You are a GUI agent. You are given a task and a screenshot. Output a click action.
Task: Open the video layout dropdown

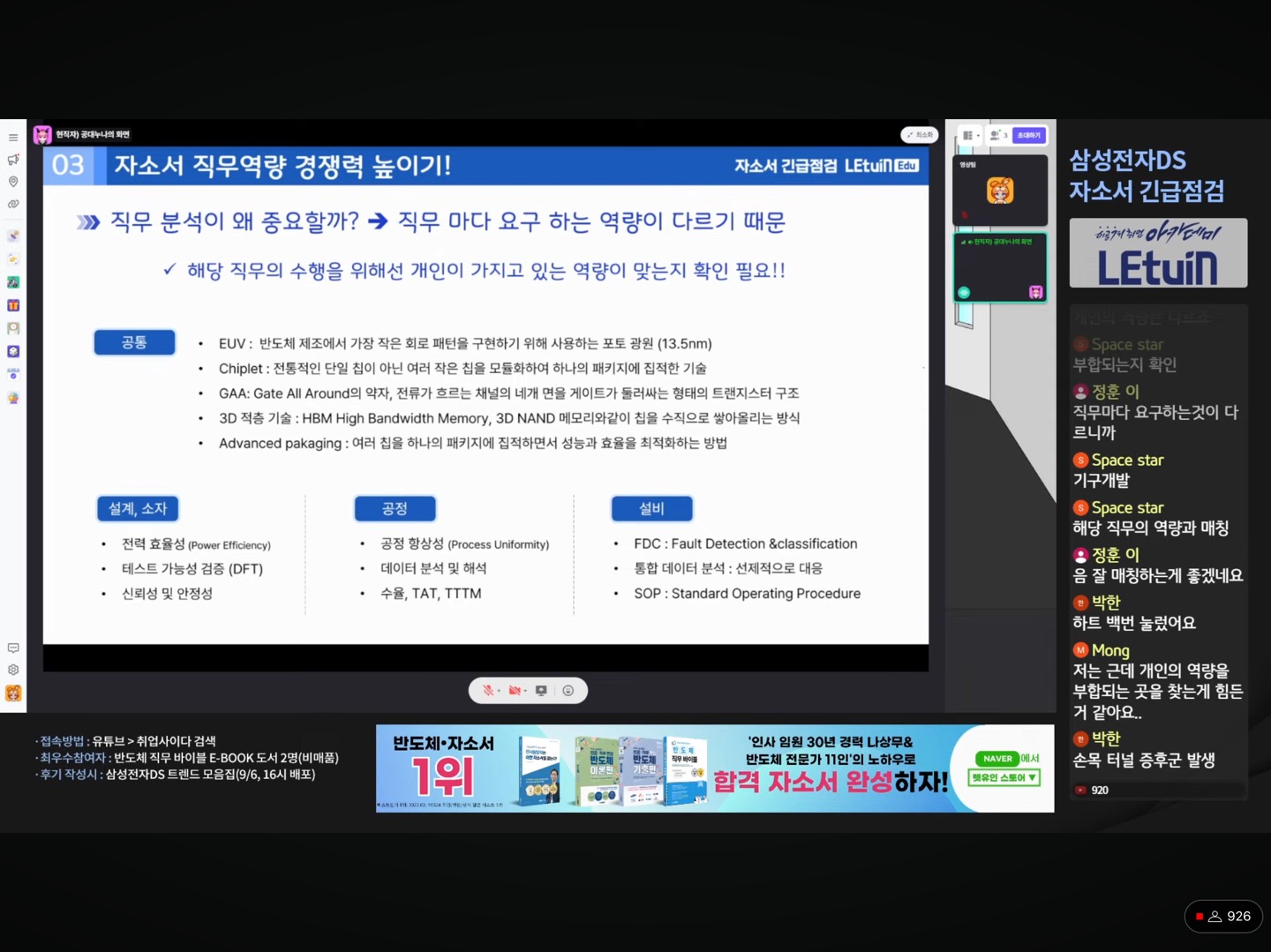[x=971, y=136]
